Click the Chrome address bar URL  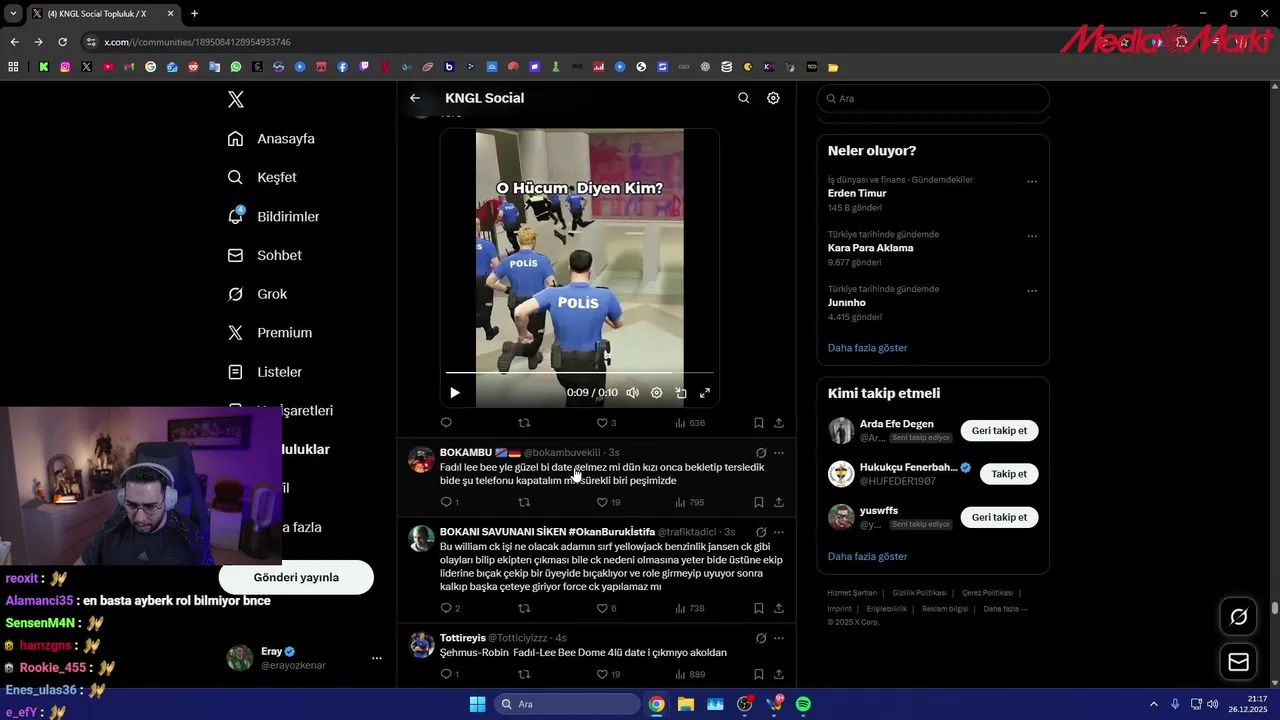click(x=197, y=42)
